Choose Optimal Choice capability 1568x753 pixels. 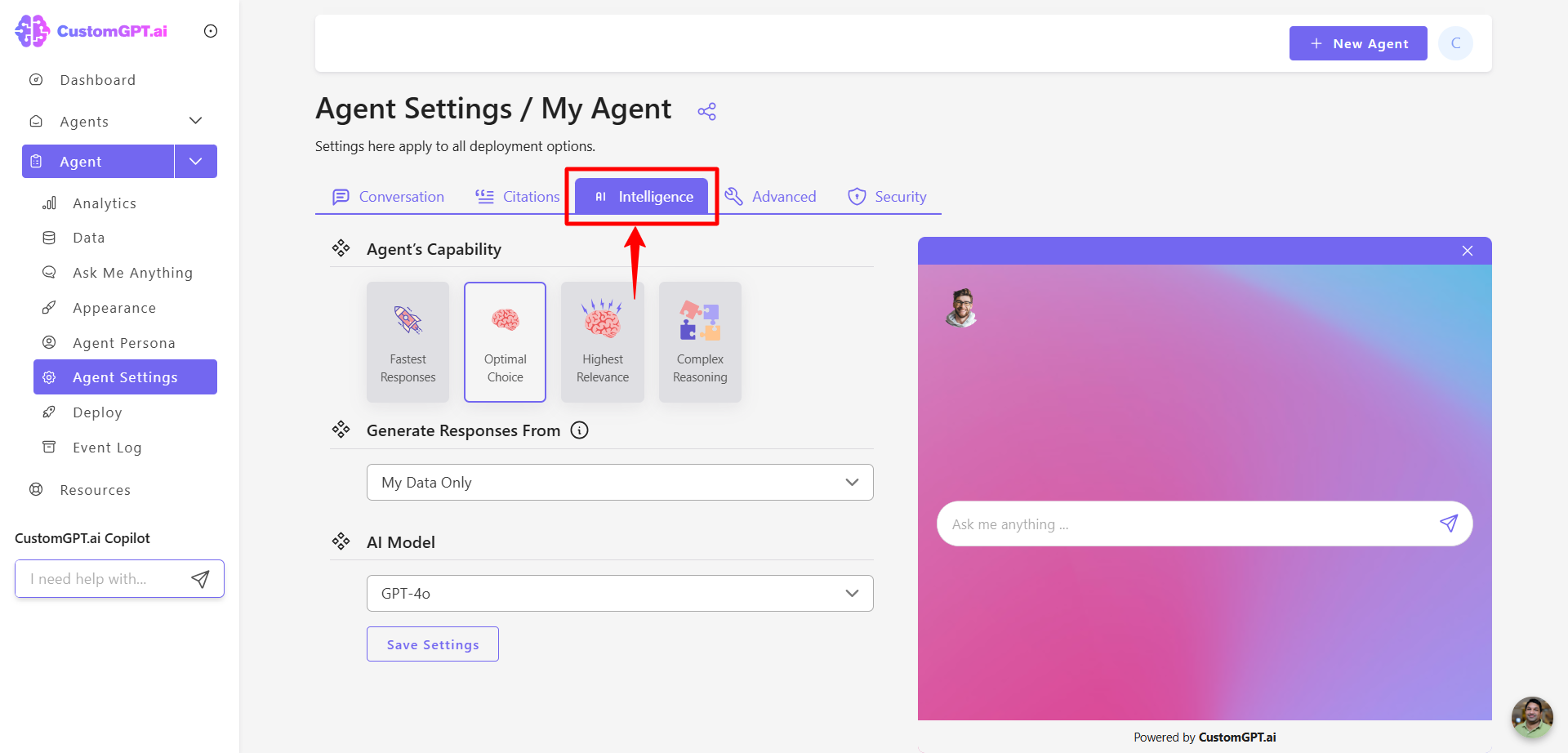(505, 342)
